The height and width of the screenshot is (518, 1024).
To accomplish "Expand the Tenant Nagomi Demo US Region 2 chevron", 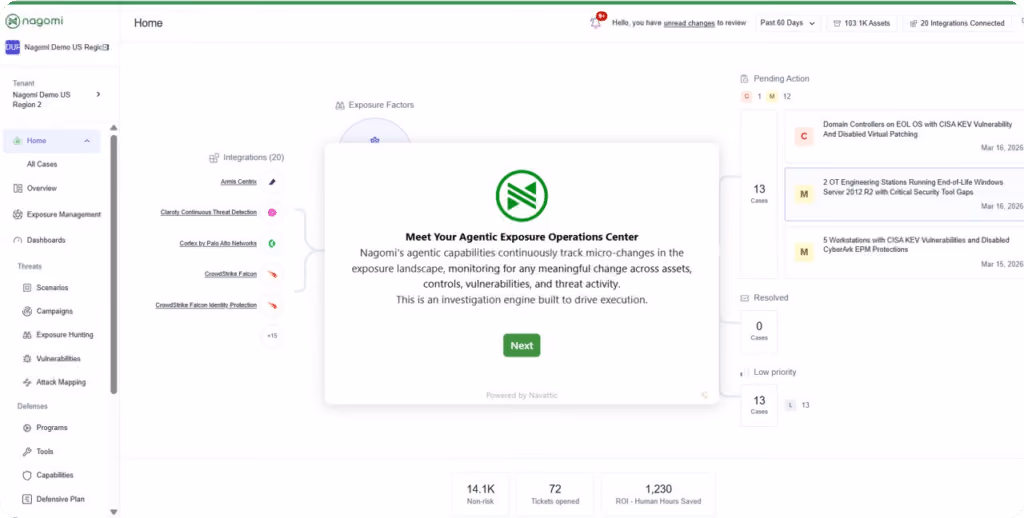I will click(99, 94).
